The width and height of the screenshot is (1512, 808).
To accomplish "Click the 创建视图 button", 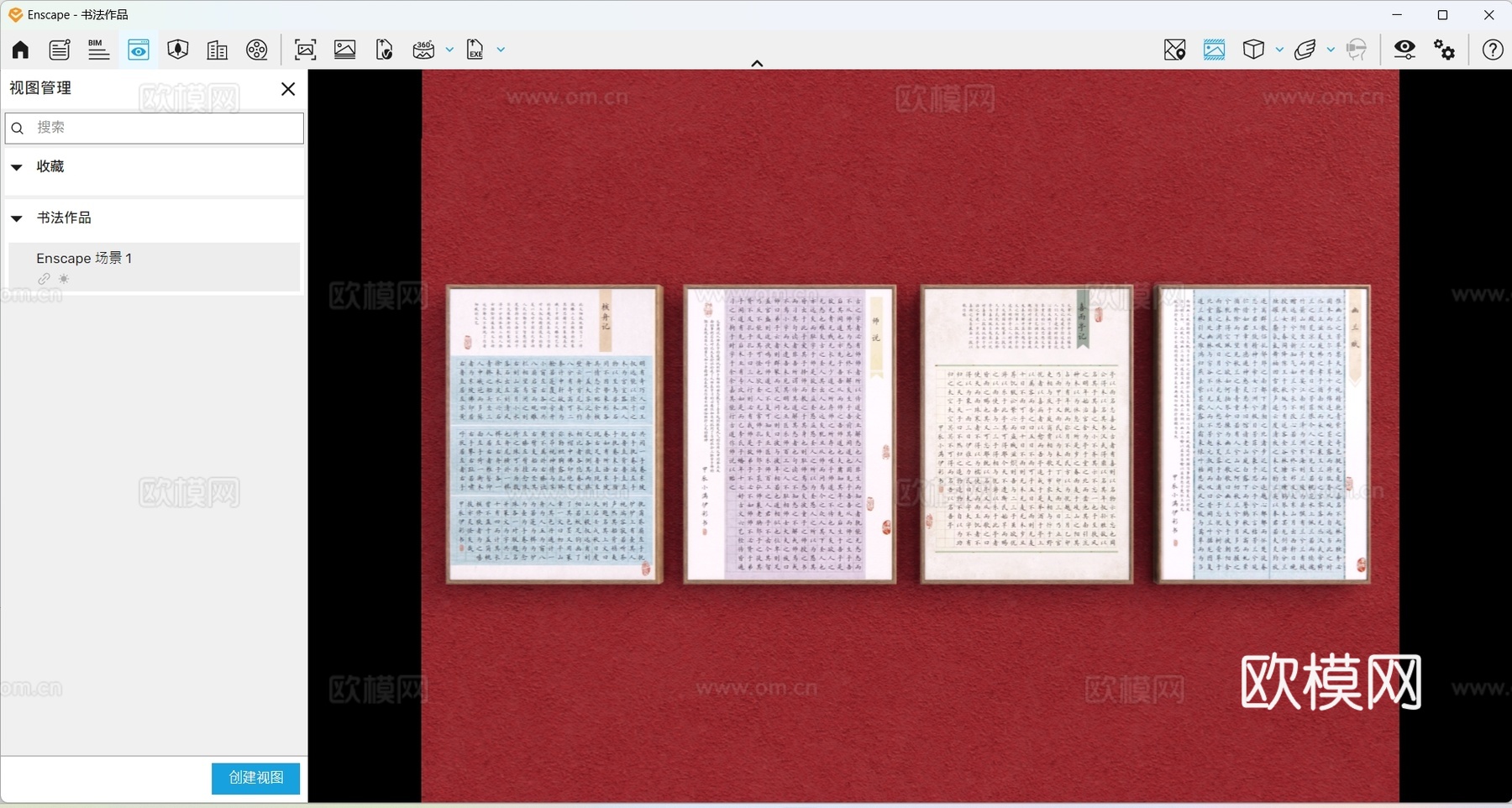I will coord(255,778).
